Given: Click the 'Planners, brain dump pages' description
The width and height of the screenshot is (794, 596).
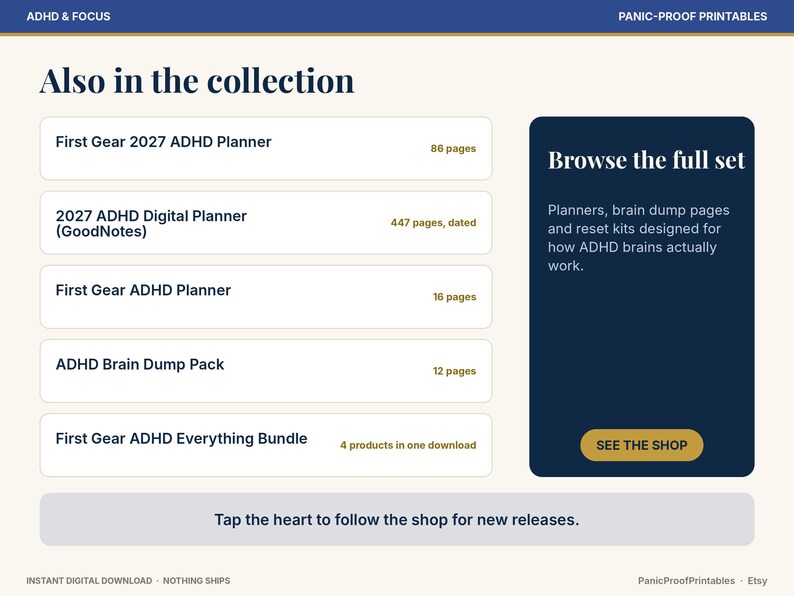Looking at the screenshot, I should pyautogui.click(x=639, y=237).
